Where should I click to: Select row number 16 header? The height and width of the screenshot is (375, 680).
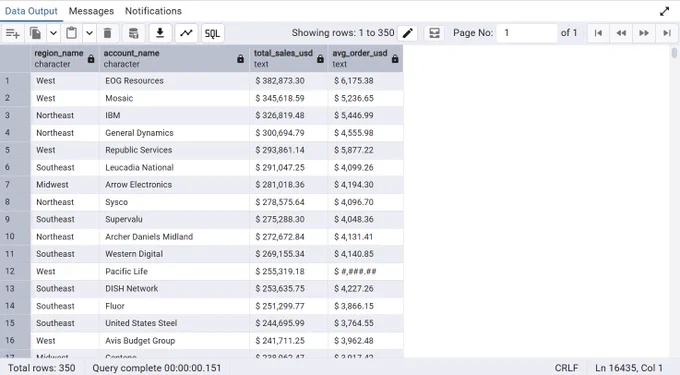tap(15, 341)
